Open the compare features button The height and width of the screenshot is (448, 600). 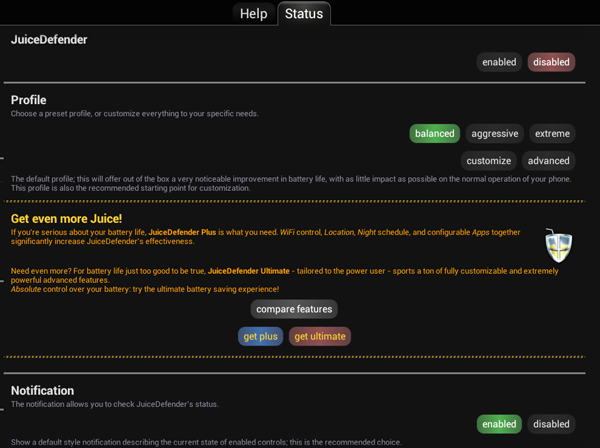(294, 309)
